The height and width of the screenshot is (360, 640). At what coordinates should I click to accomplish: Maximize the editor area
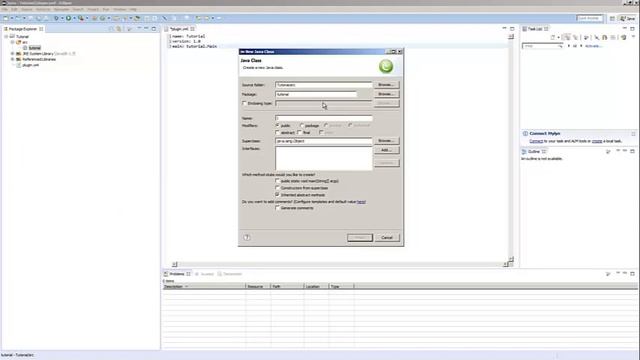[x=512, y=29]
